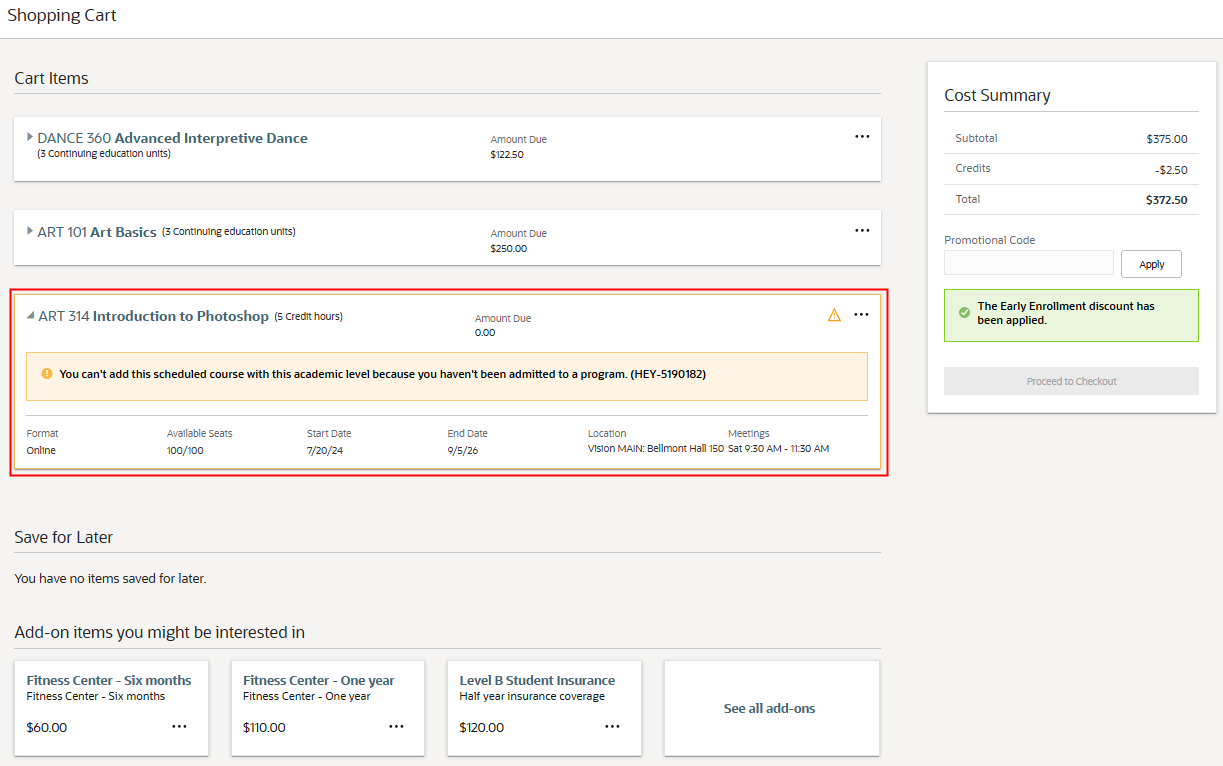Open See all add-ons link

tap(769, 708)
